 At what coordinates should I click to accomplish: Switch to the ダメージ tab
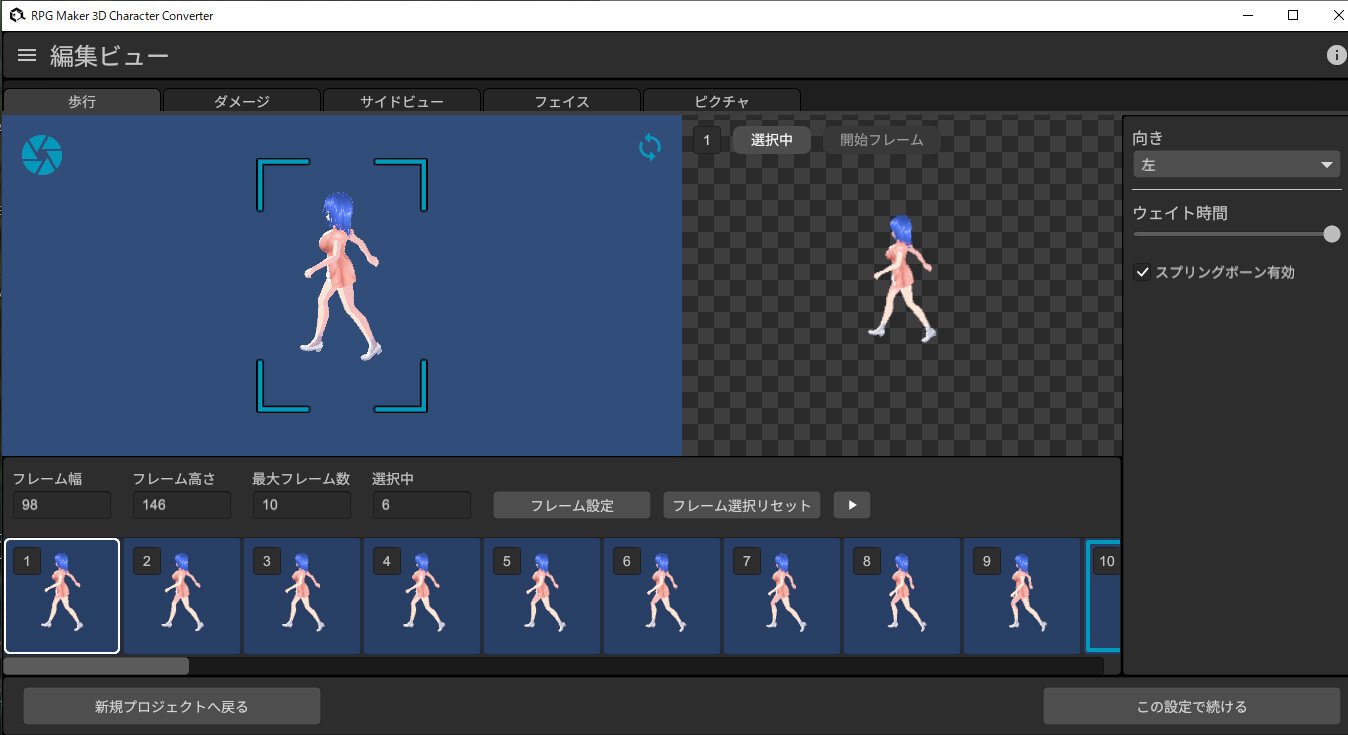click(241, 100)
